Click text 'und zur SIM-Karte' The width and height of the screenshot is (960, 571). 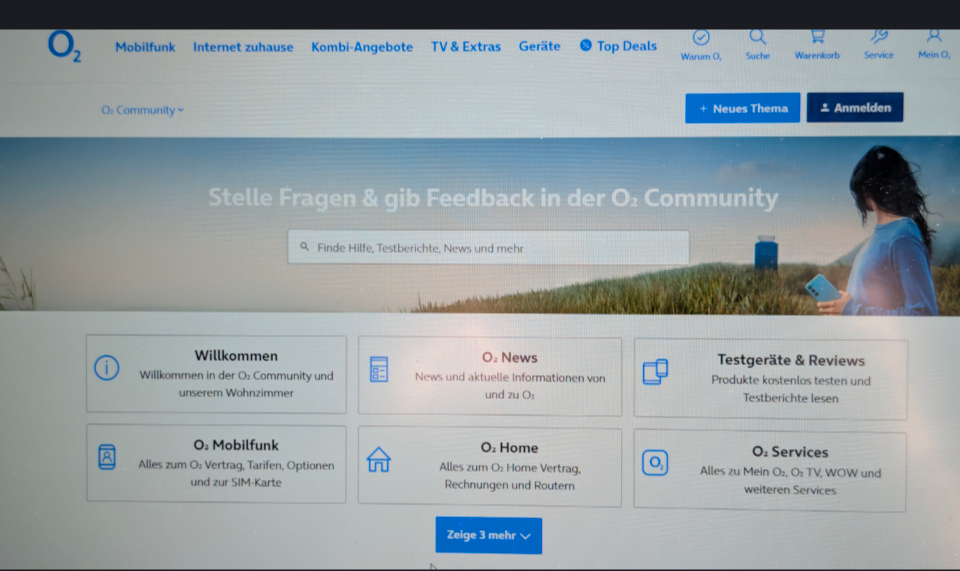click(x=236, y=482)
